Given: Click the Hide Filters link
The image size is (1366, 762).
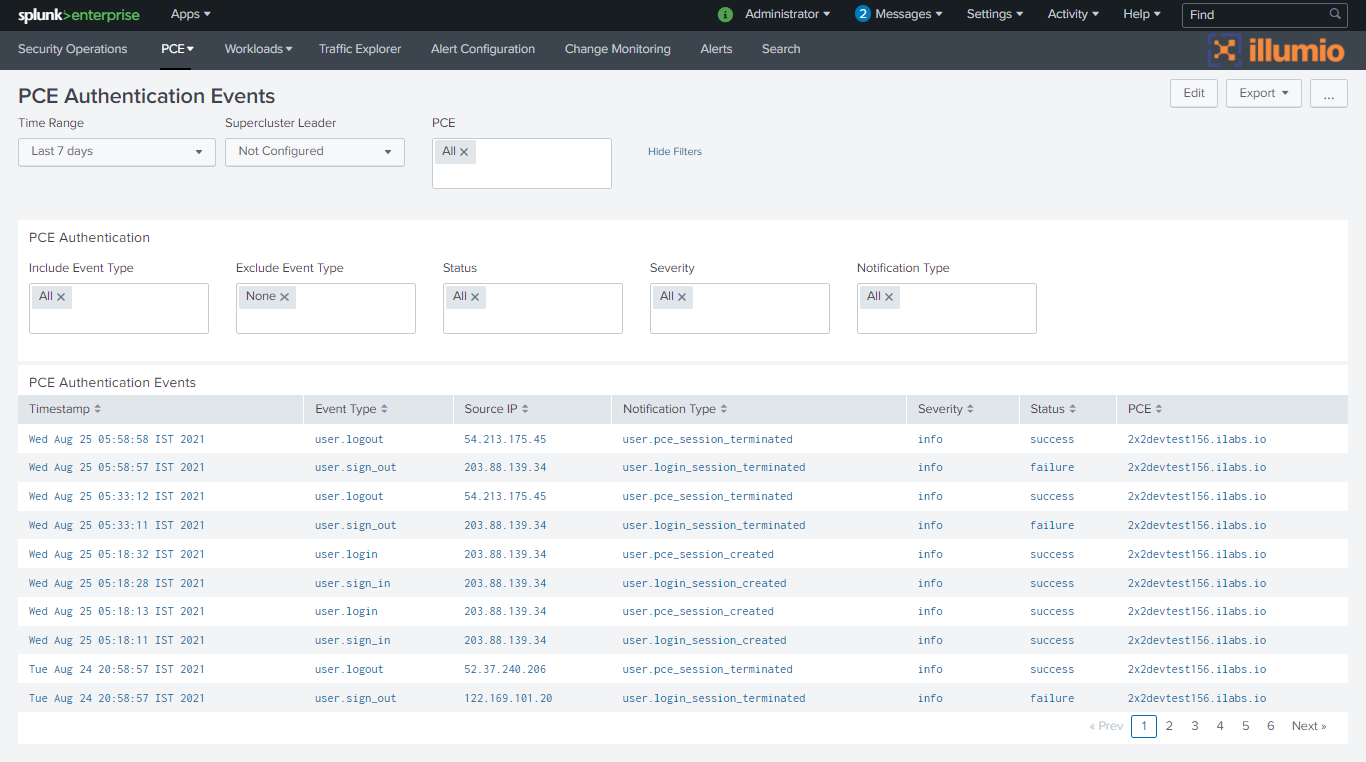Looking at the screenshot, I should tap(675, 152).
